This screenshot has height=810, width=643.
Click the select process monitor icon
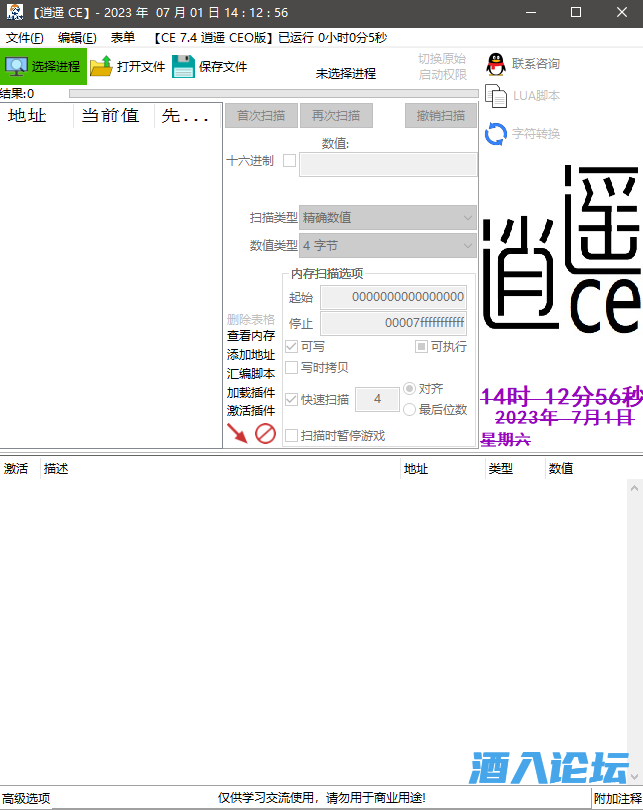pyautogui.click(x=17, y=67)
